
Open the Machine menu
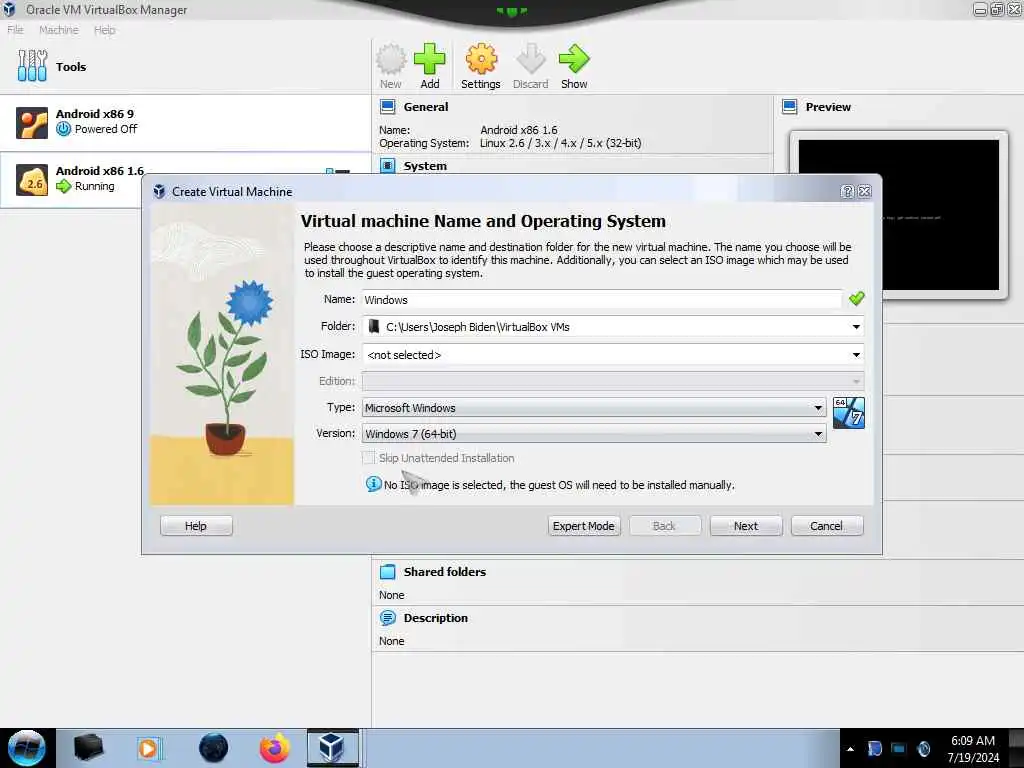point(59,29)
